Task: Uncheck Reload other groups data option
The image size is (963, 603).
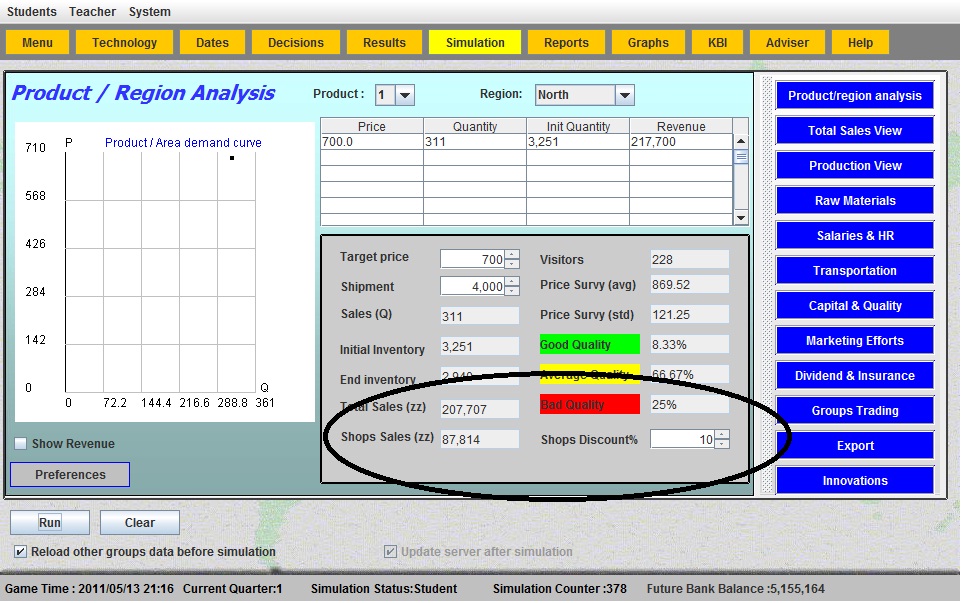Action: tap(21, 552)
